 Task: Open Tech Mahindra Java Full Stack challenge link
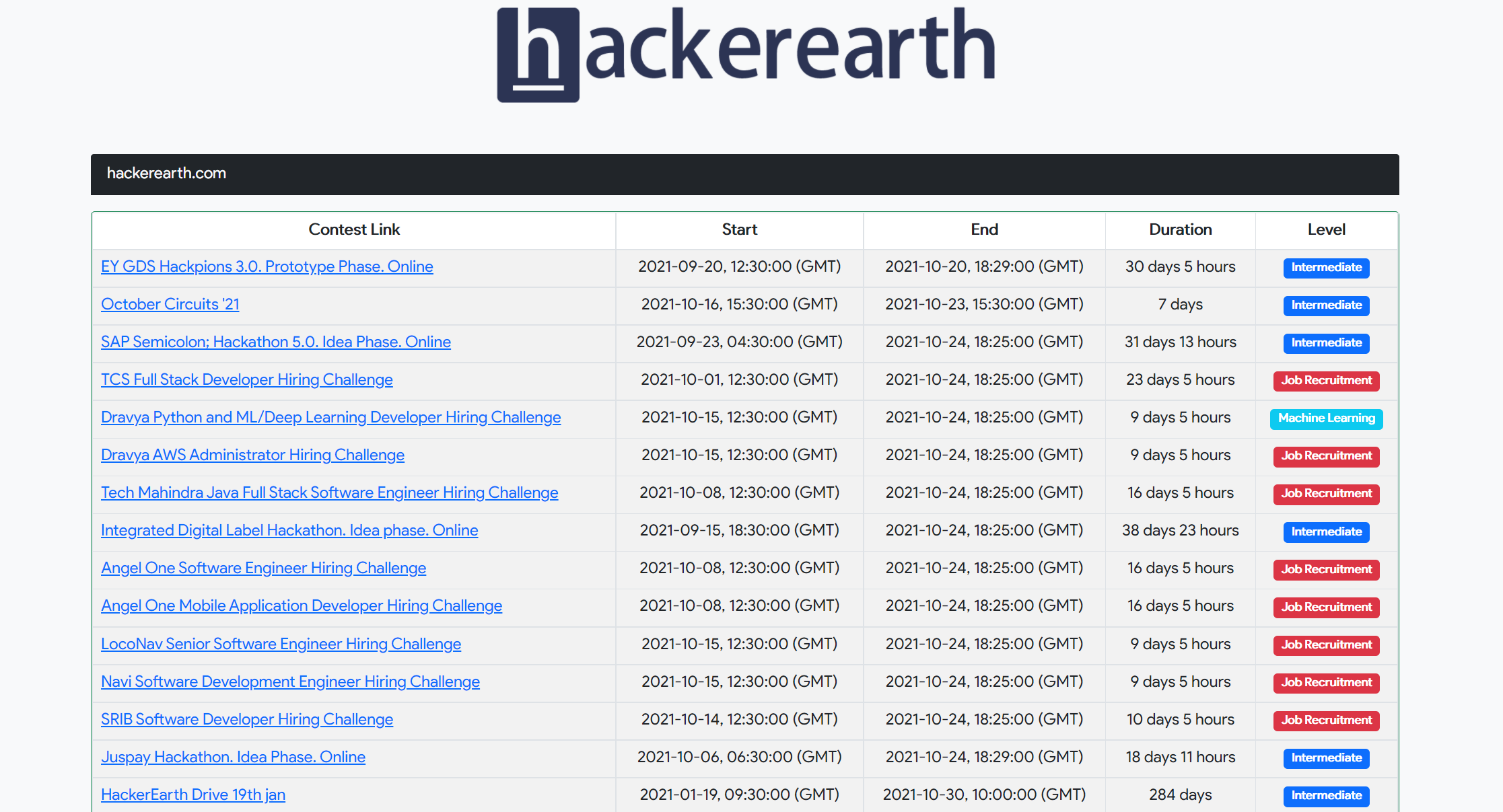click(x=329, y=492)
